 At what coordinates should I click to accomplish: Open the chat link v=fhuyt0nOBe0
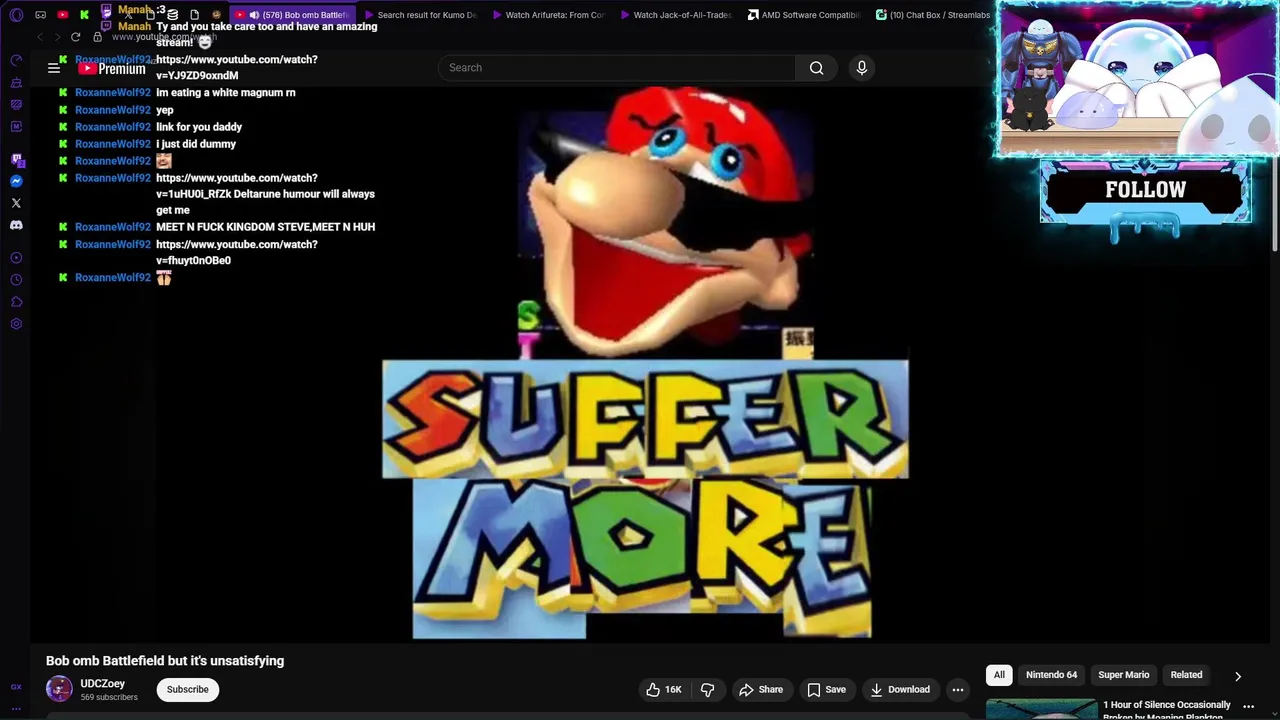pos(237,252)
